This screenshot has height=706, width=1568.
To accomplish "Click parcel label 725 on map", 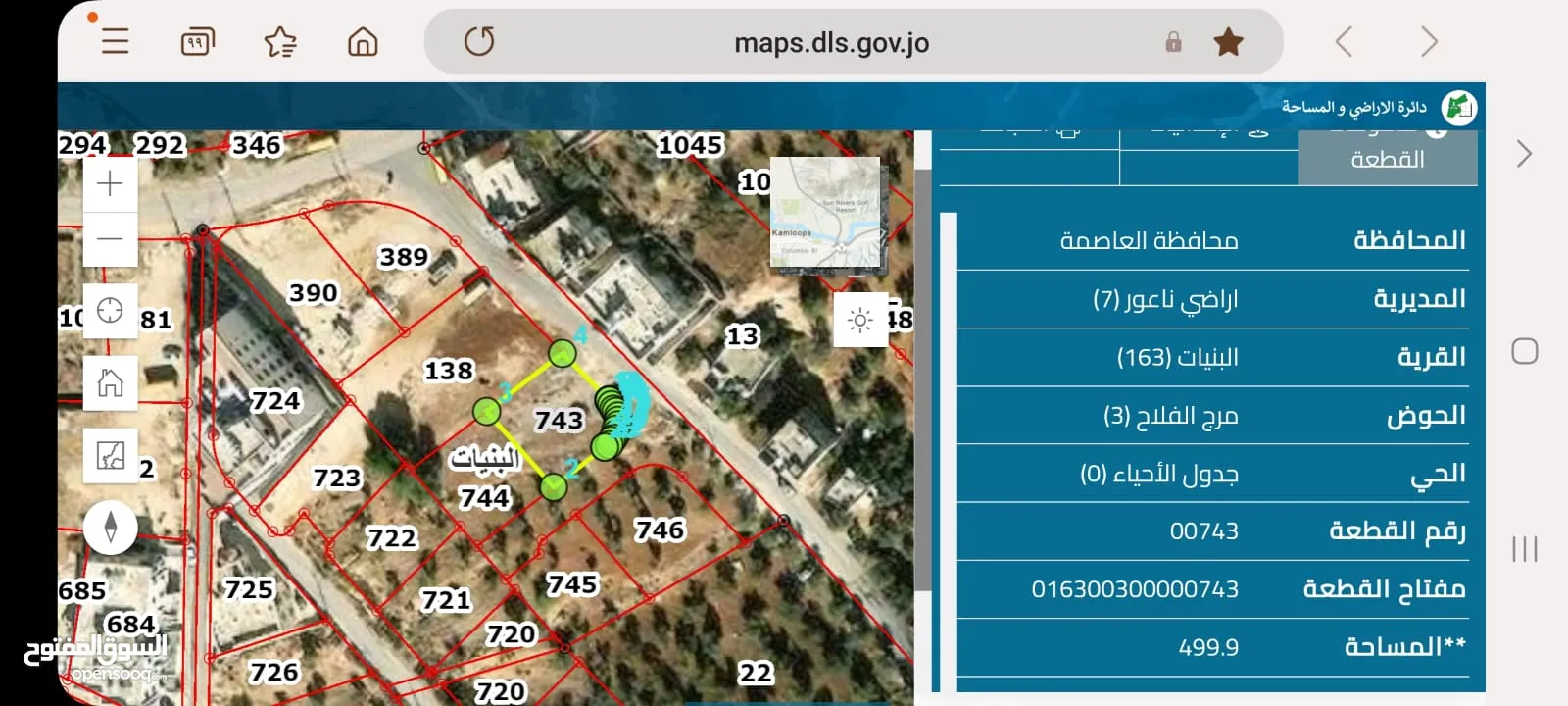I will click(249, 589).
